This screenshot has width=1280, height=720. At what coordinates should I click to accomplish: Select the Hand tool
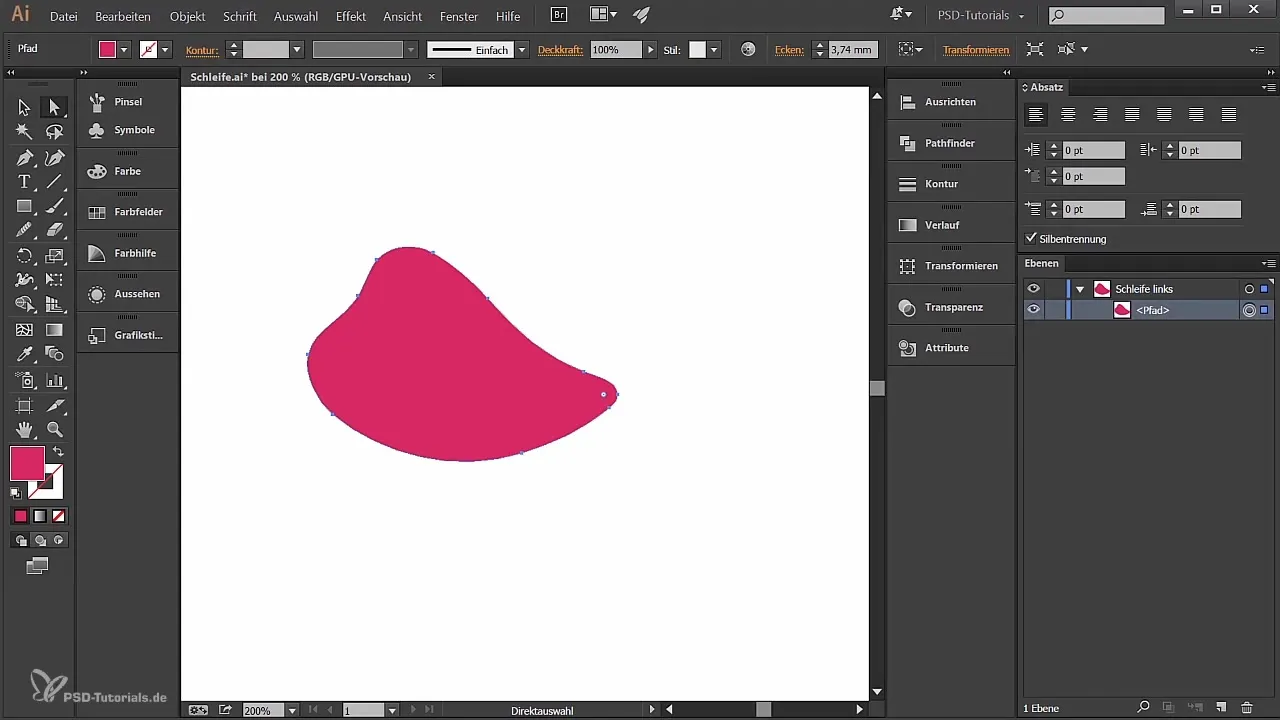(x=24, y=430)
